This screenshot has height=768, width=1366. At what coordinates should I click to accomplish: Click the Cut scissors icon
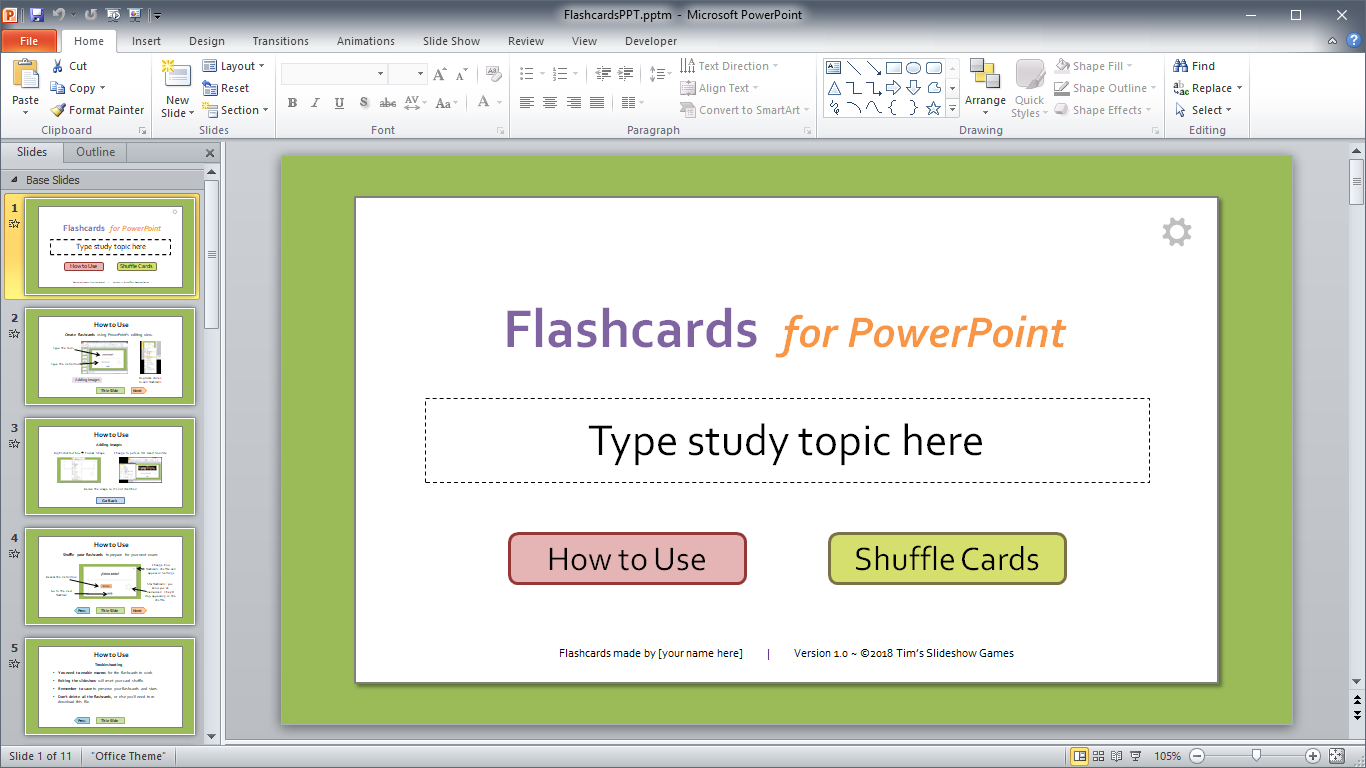[58, 66]
